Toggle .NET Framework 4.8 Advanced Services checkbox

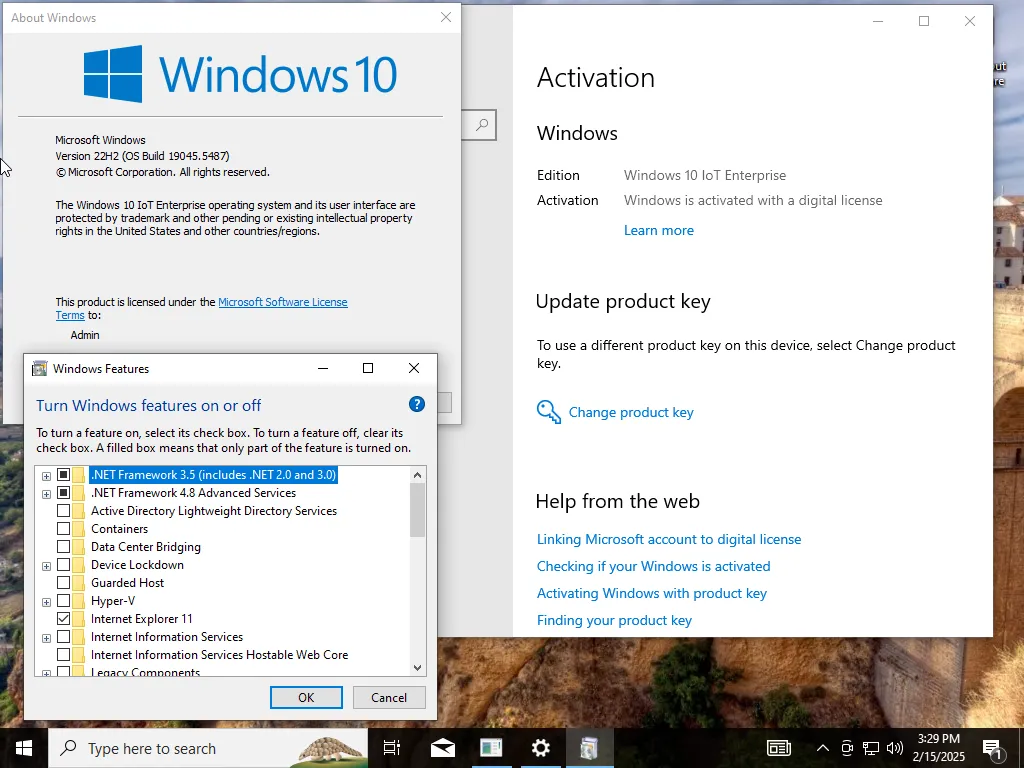pyautogui.click(x=63, y=492)
